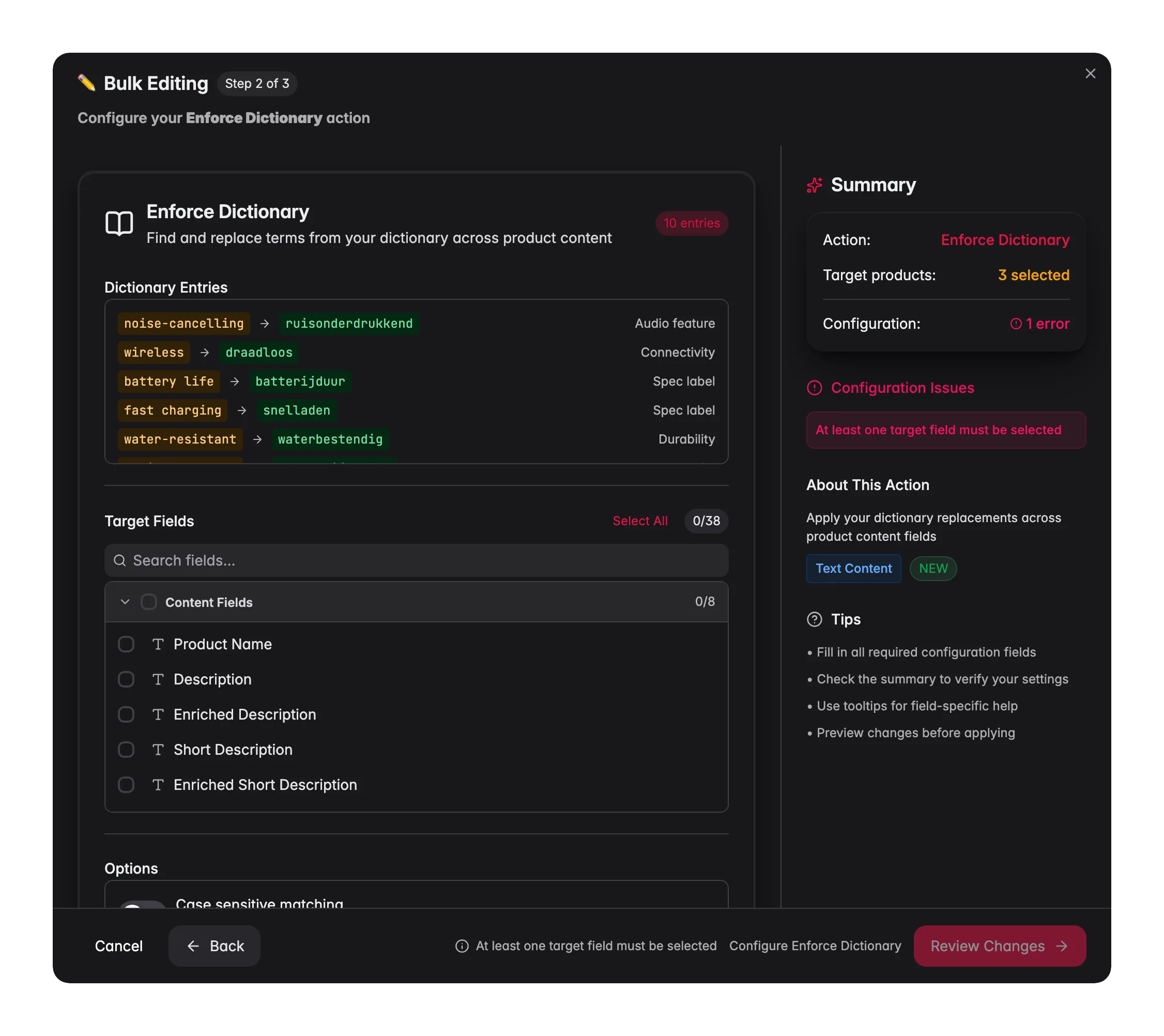1164x1036 pixels.
Task: Collapse the Content Fields group chevron
Action: 125,602
